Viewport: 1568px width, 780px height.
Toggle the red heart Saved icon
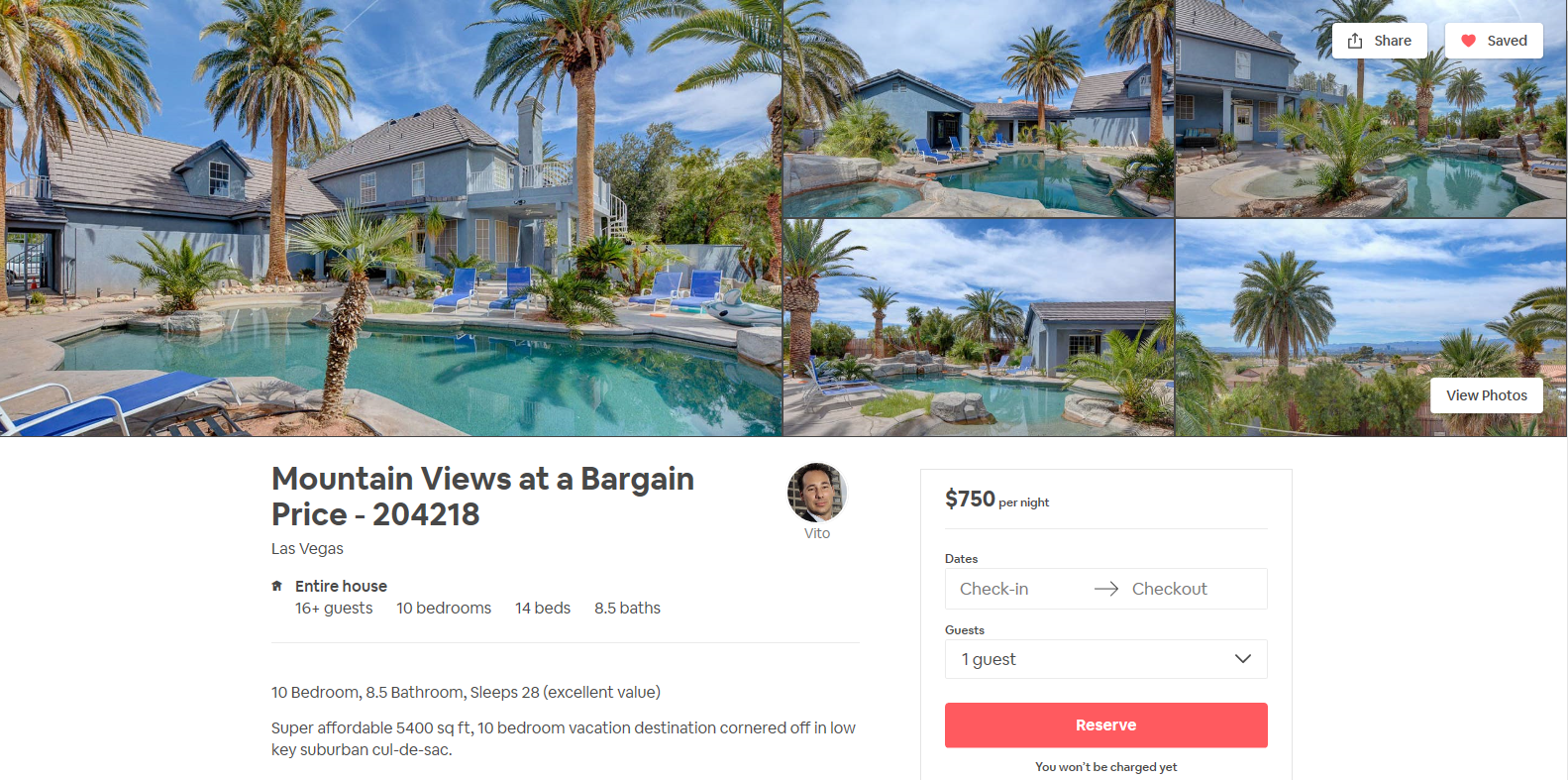pos(1469,41)
